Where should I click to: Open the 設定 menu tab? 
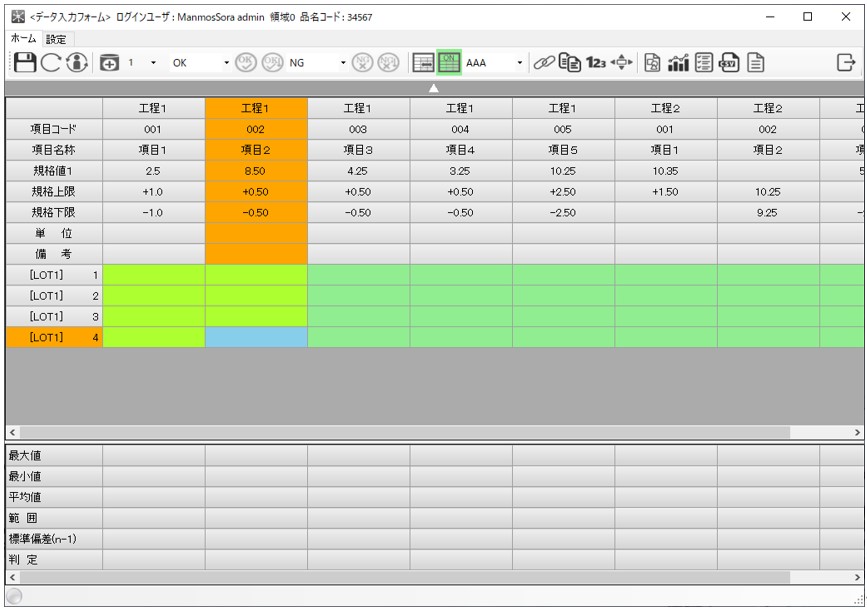[x=56, y=38]
